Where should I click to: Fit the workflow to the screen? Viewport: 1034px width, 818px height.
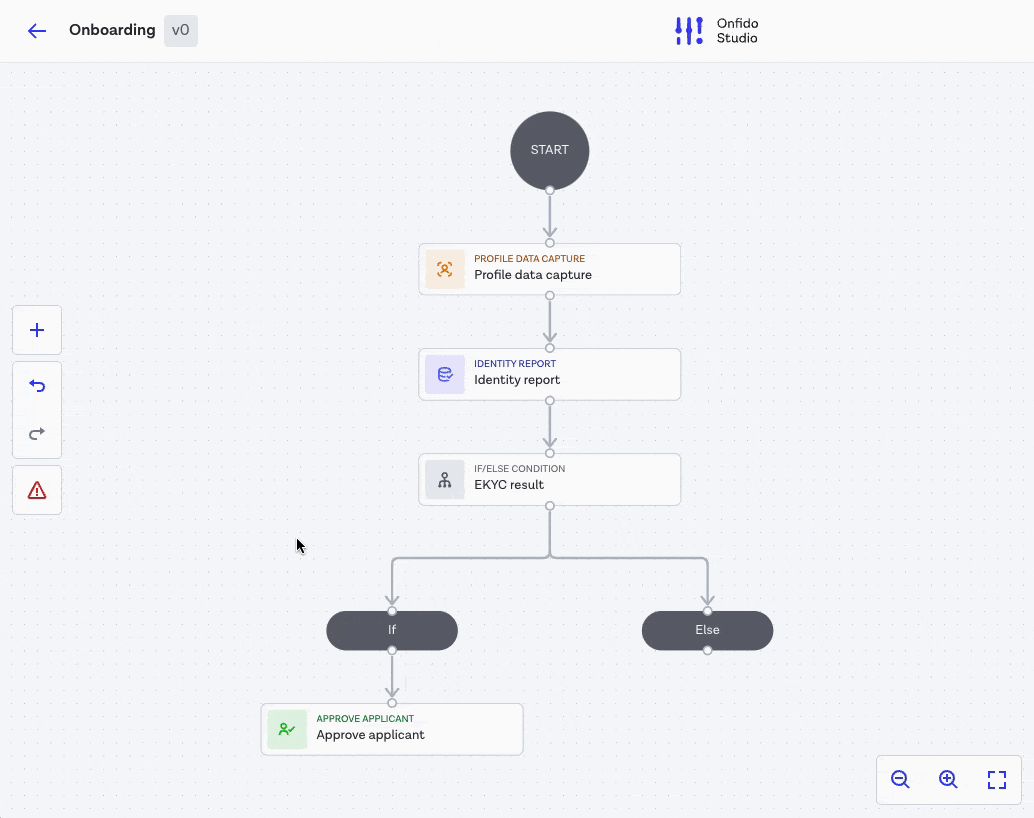pyautogui.click(x=996, y=779)
